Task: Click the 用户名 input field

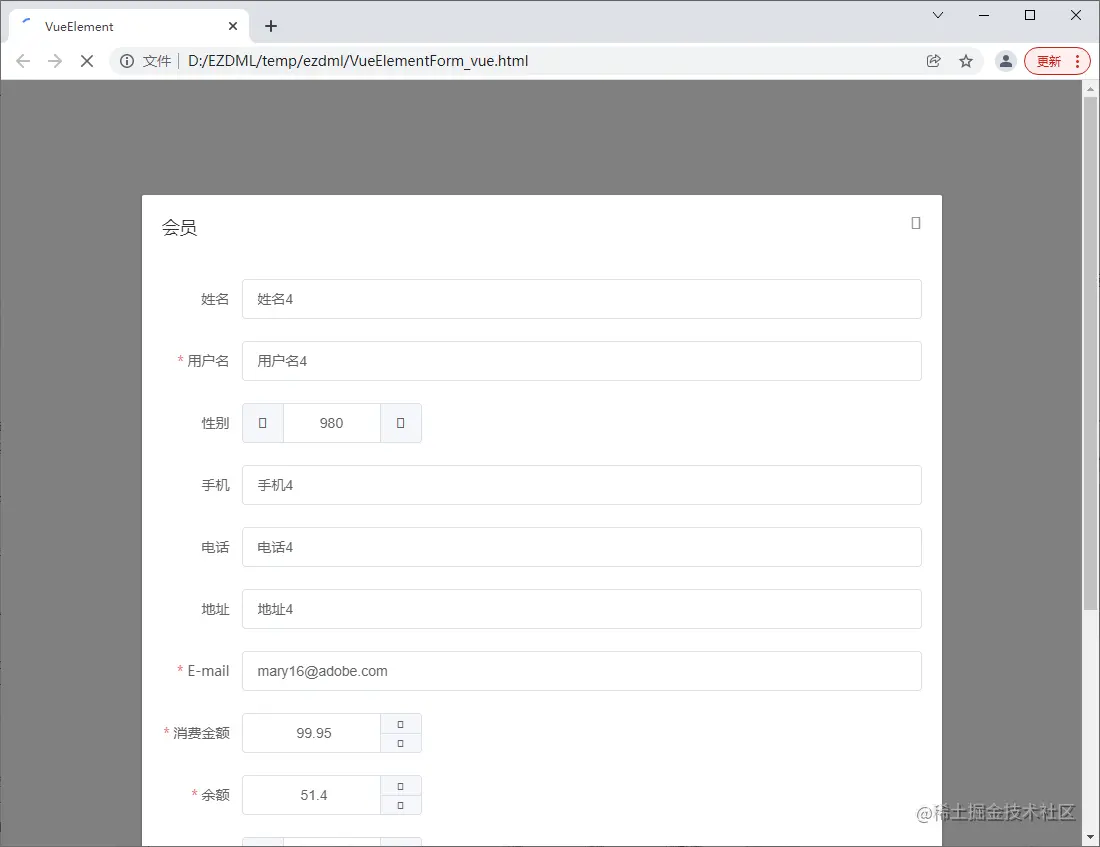Action: [x=582, y=361]
